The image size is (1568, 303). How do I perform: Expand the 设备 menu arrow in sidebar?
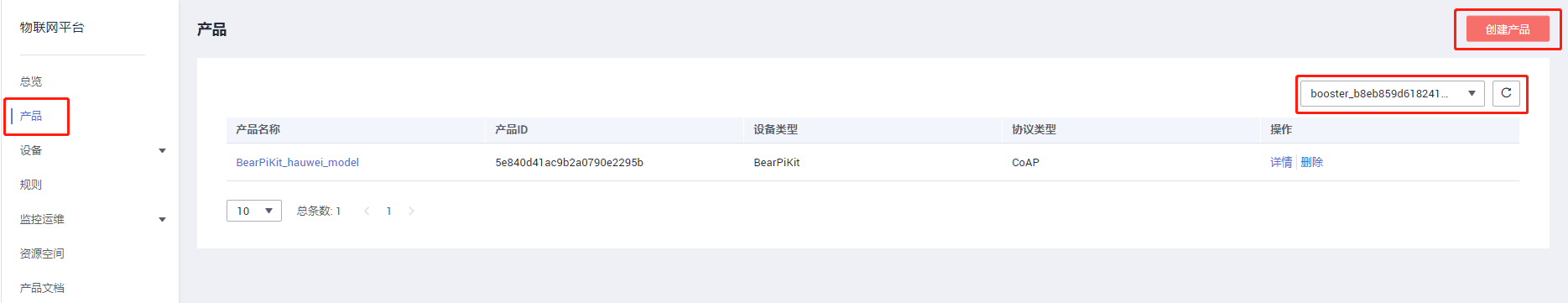[x=162, y=151]
